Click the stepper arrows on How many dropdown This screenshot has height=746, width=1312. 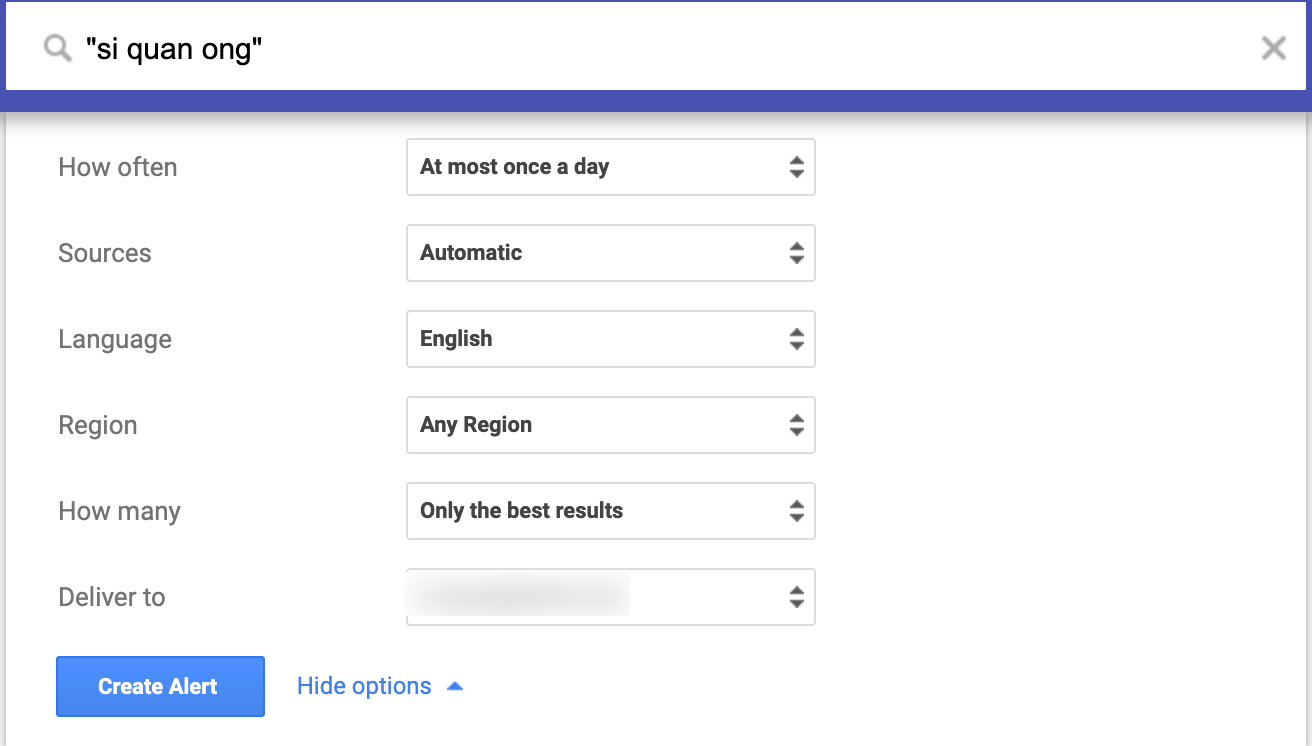[797, 511]
